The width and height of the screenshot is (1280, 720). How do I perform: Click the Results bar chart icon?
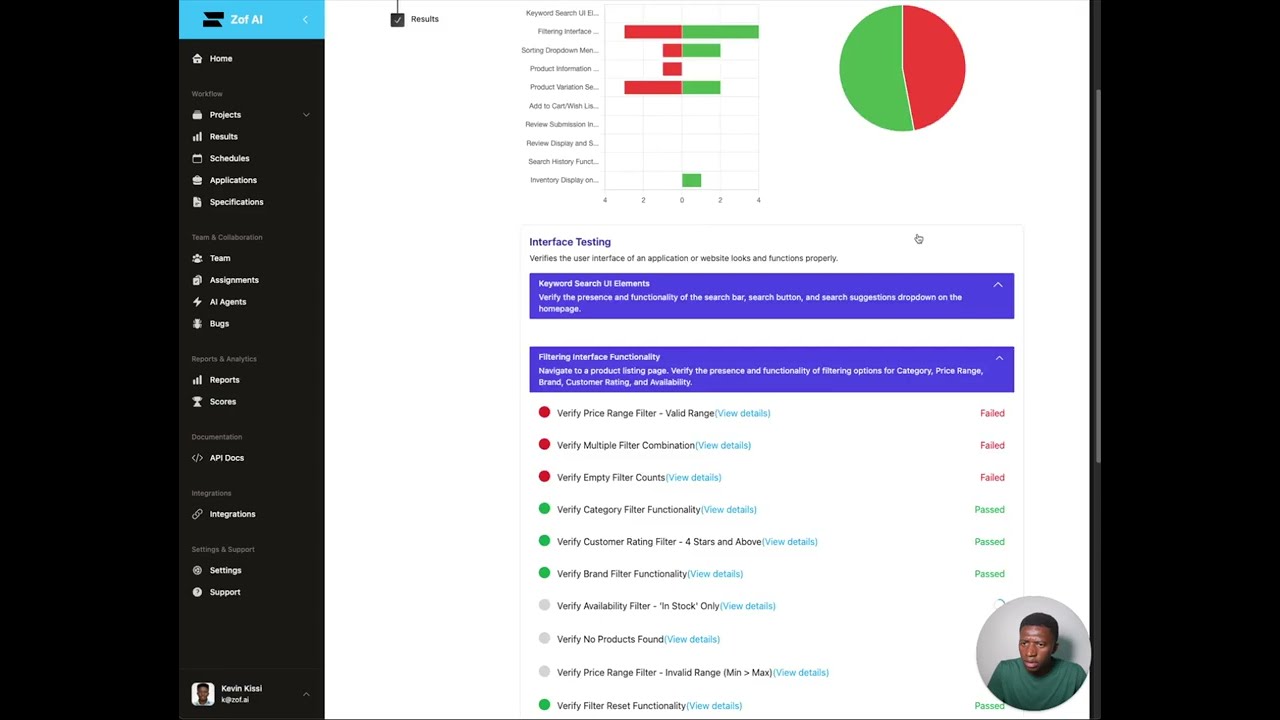[x=197, y=137]
